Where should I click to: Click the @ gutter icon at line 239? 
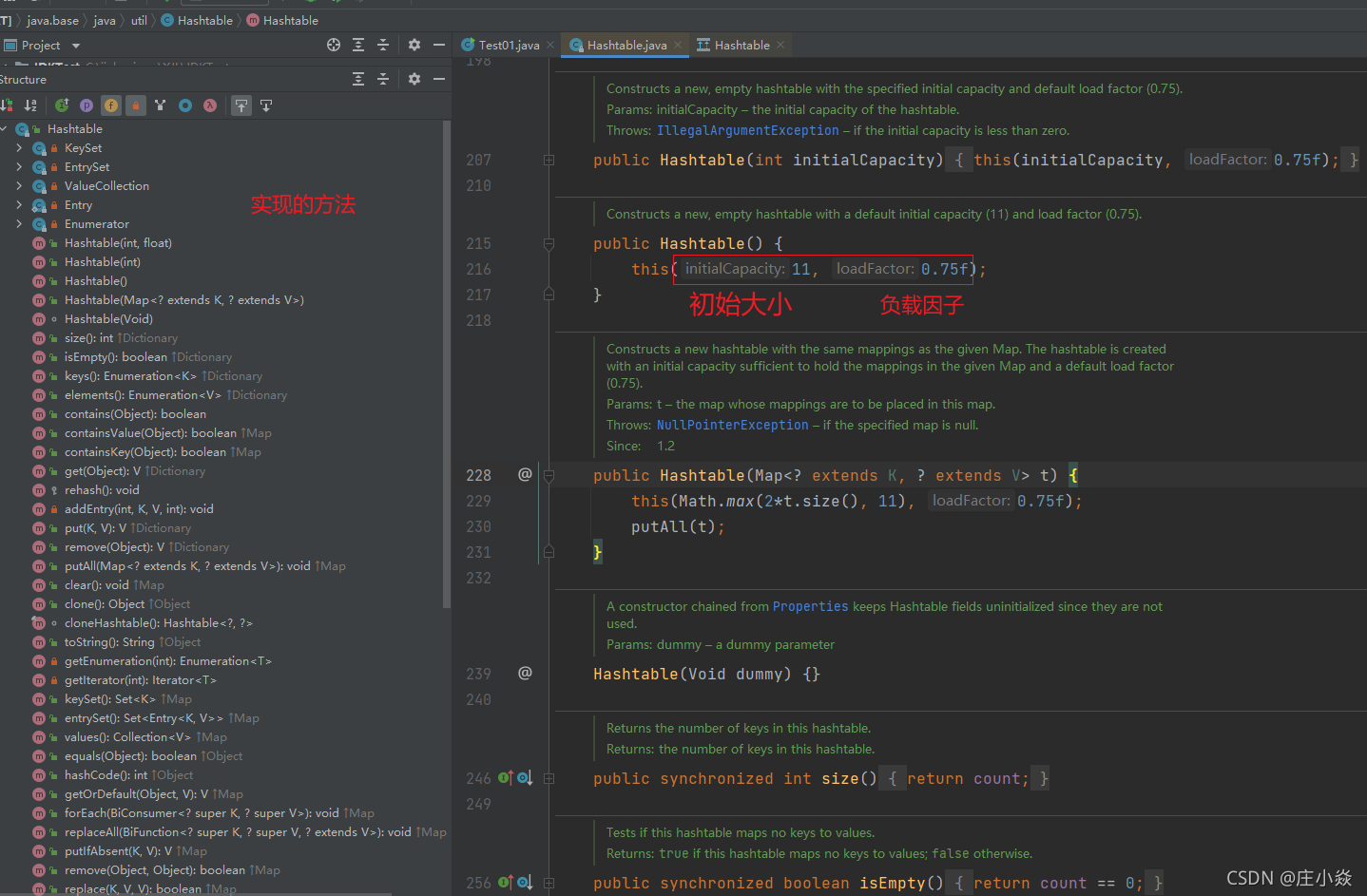pyautogui.click(x=525, y=673)
